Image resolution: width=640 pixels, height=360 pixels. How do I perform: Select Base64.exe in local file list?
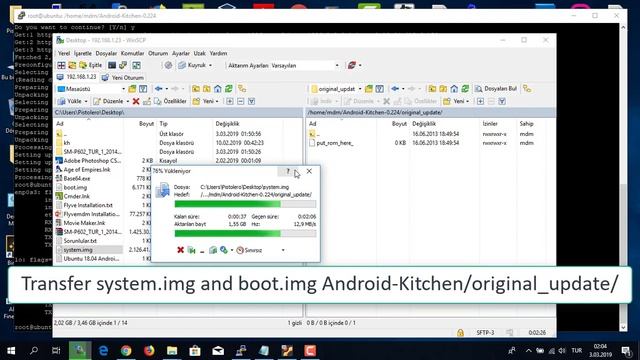[x=77, y=178]
